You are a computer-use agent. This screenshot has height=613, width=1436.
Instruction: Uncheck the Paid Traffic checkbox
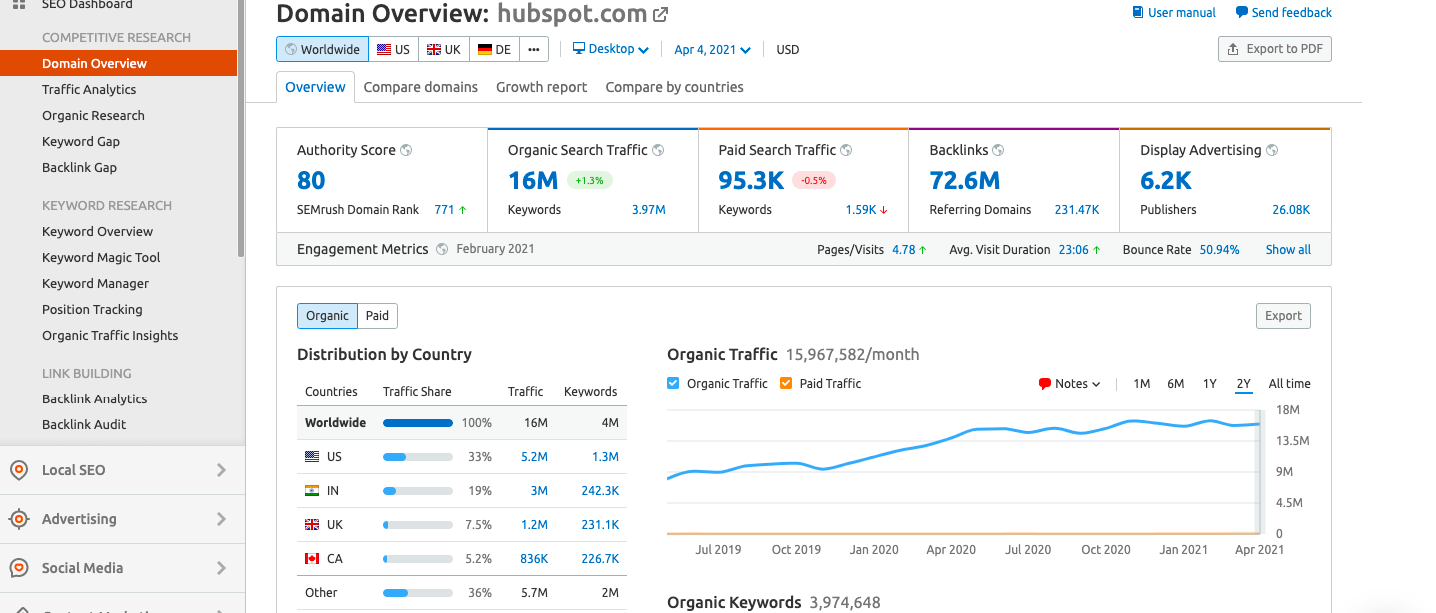785,383
